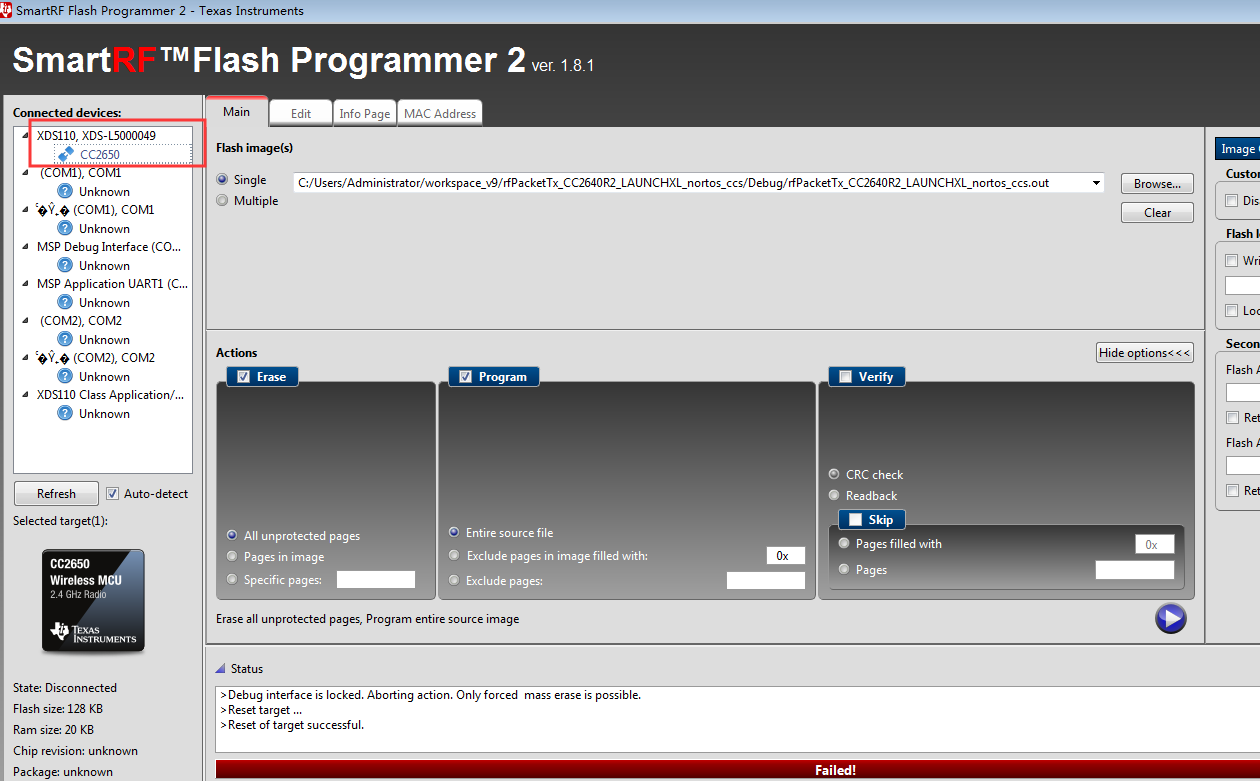Screen dimensions: 1260x781
Task: Select Pages in image erase option
Action: pos(233,556)
